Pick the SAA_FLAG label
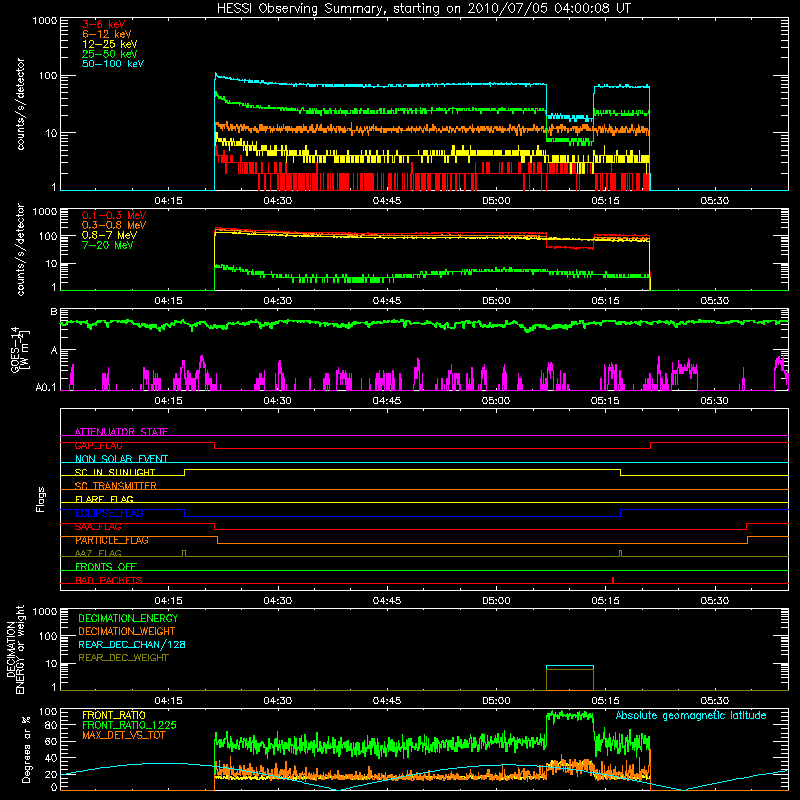 98,527
